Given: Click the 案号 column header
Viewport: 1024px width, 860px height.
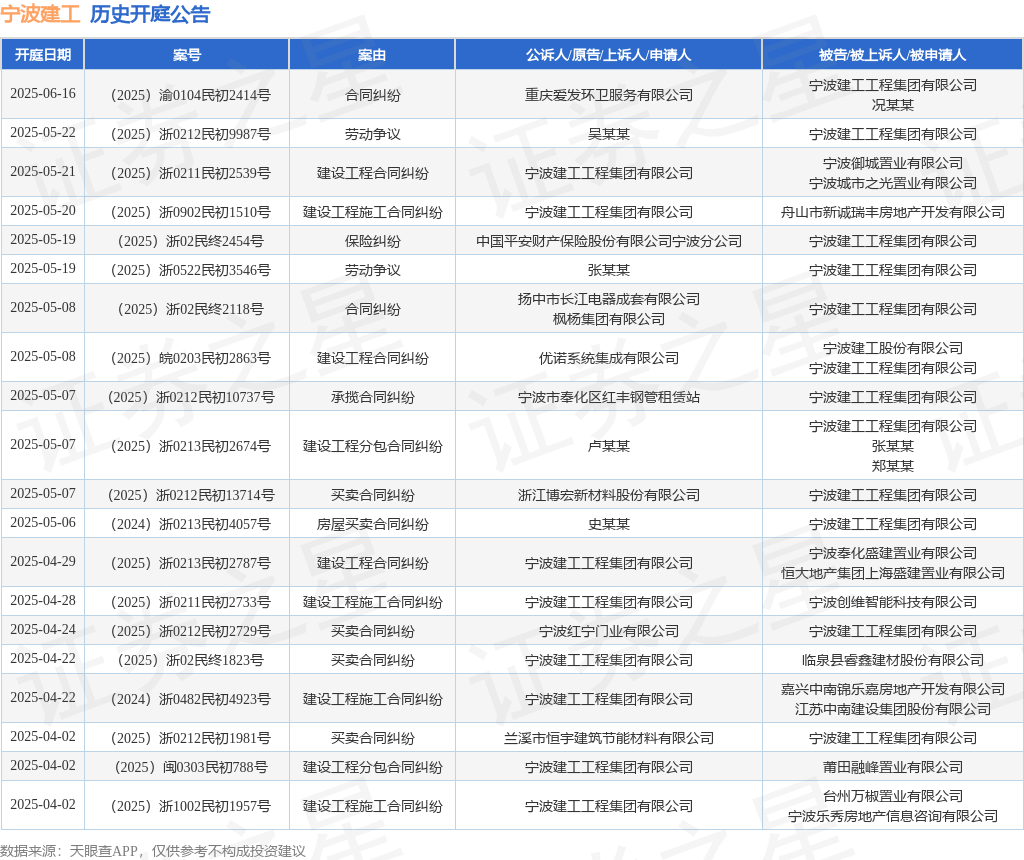Looking at the screenshot, I should click(187, 55).
